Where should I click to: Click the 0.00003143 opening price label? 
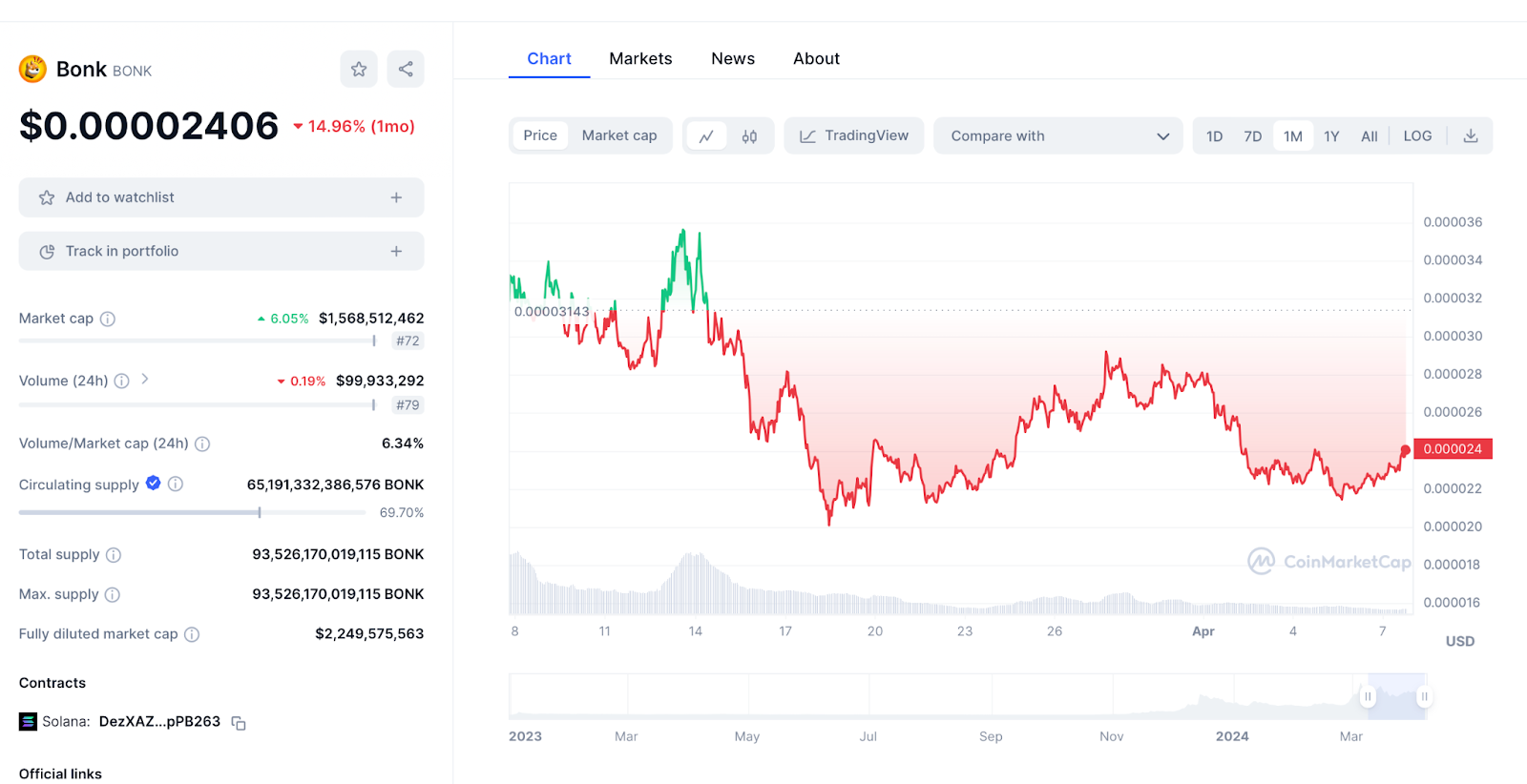point(552,312)
